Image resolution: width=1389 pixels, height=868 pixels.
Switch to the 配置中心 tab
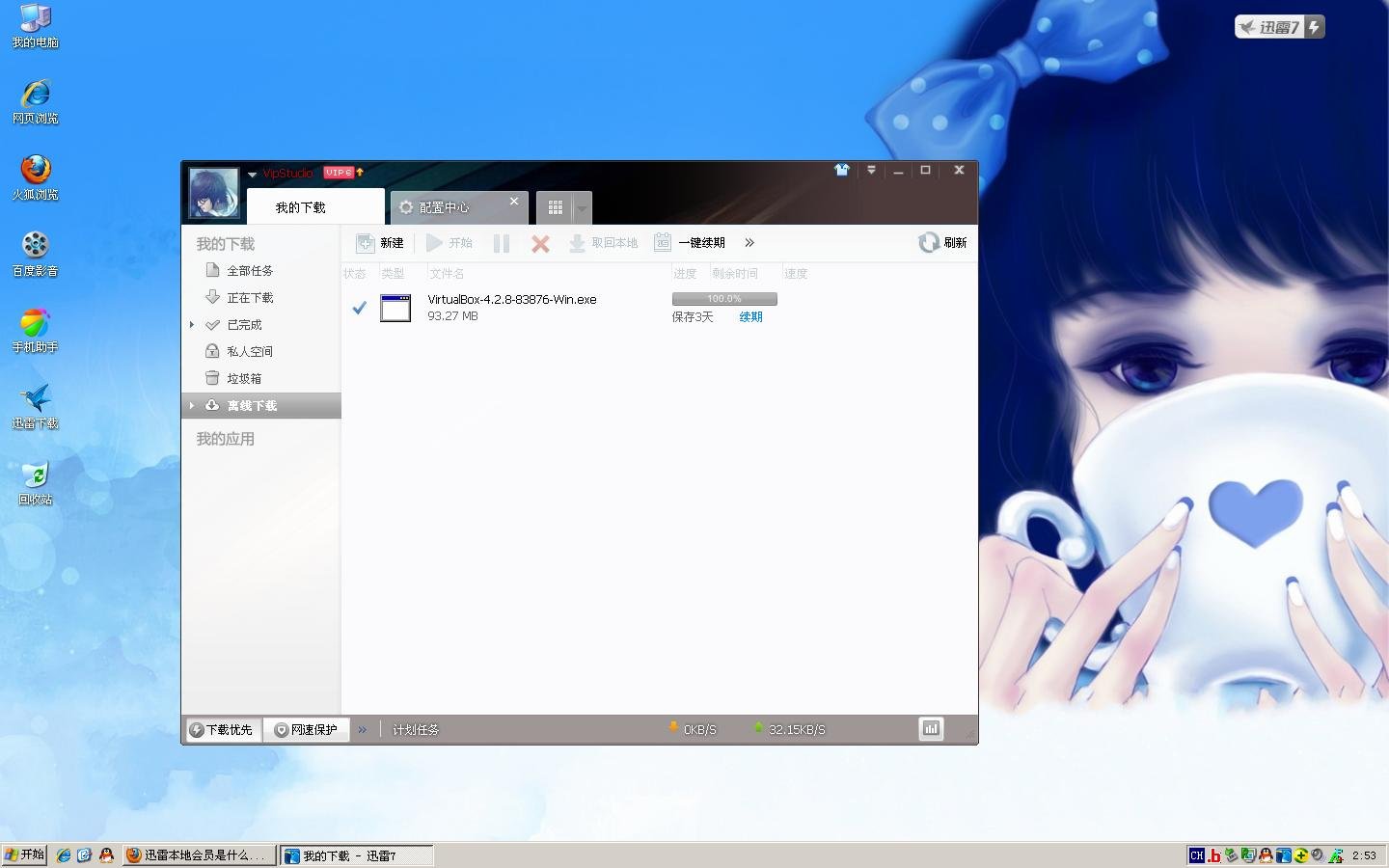(x=444, y=207)
